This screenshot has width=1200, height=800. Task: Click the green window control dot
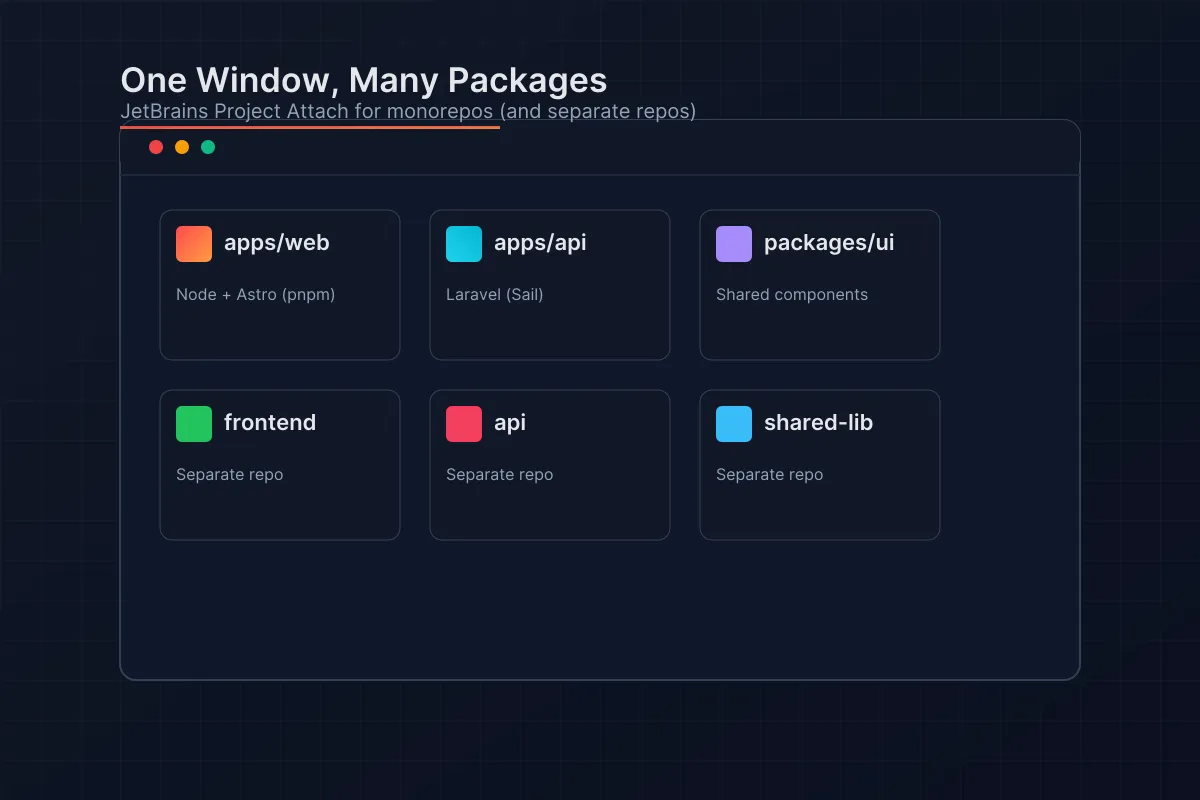click(x=208, y=146)
